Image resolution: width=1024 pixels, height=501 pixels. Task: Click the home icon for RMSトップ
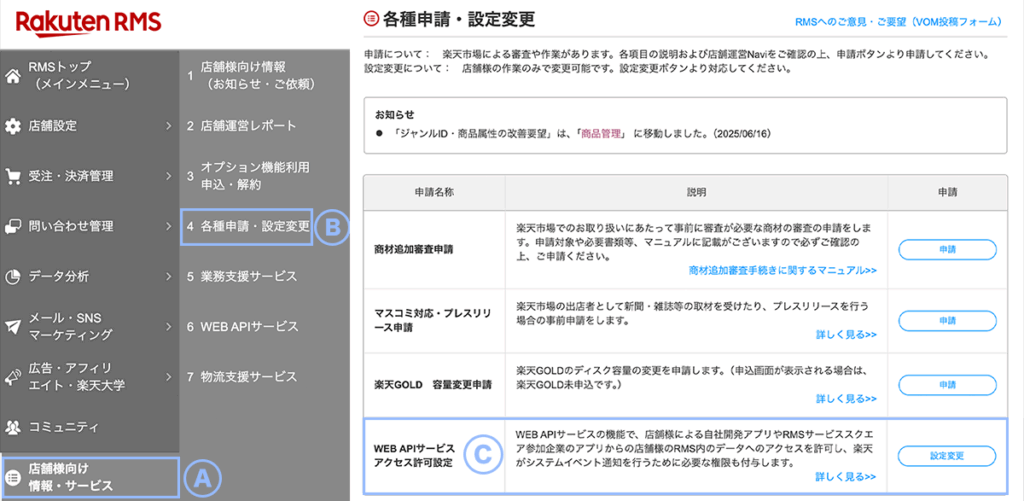pos(13,76)
